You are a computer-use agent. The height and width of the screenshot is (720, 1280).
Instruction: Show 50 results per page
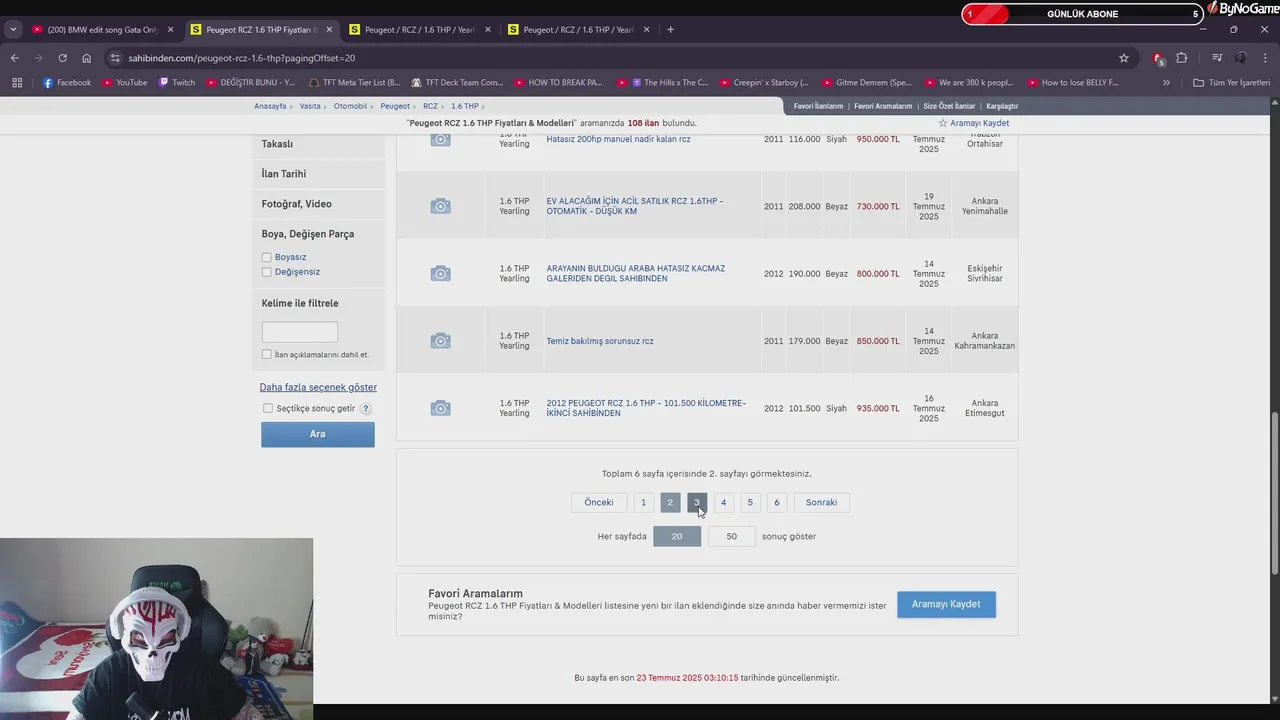point(731,537)
